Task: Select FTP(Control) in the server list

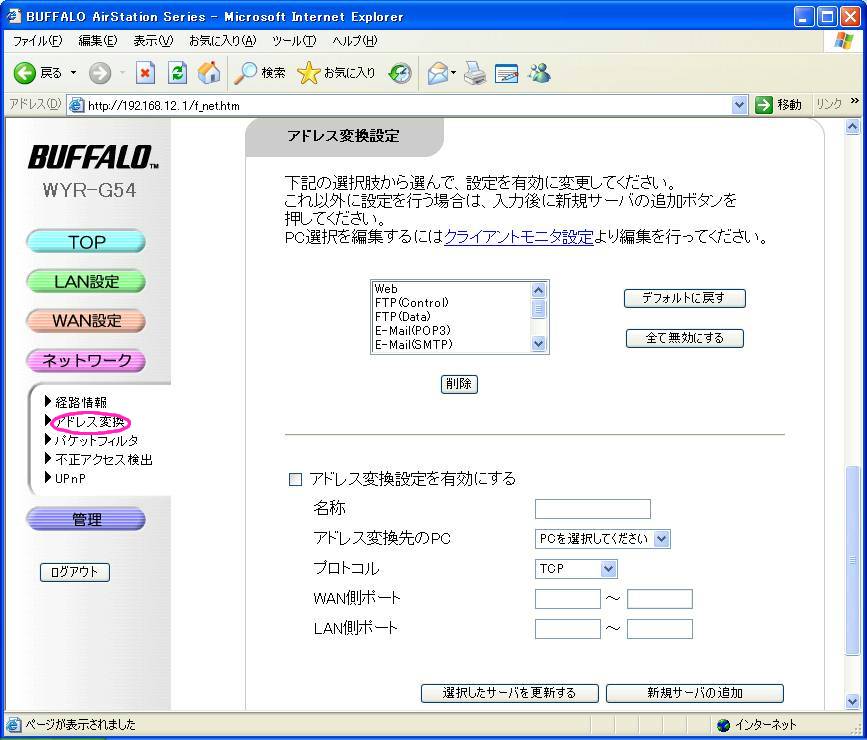Action: [412, 302]
